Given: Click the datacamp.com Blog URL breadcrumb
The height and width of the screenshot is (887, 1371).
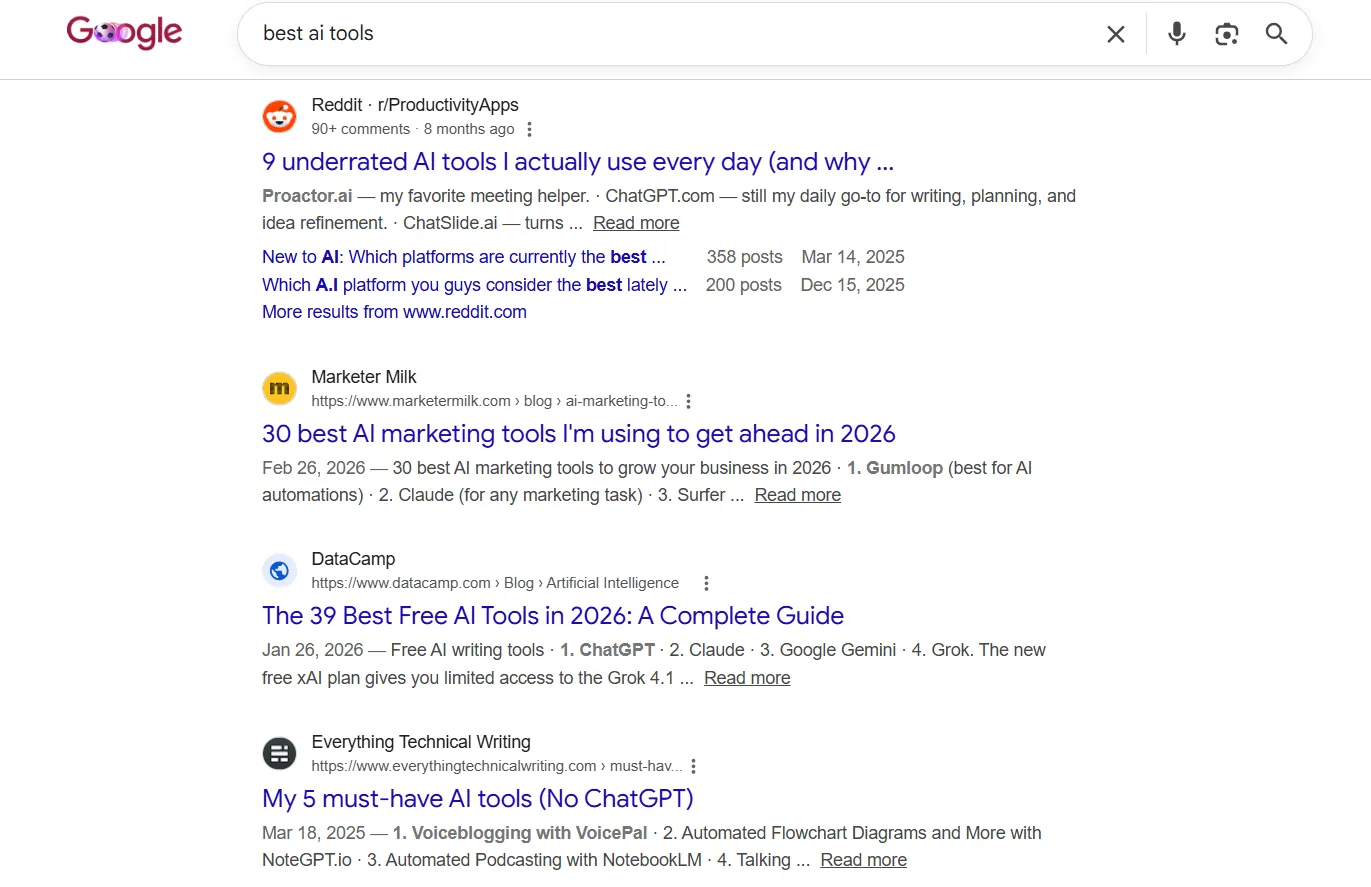Looking at the screenshot, I should (495, 583).
